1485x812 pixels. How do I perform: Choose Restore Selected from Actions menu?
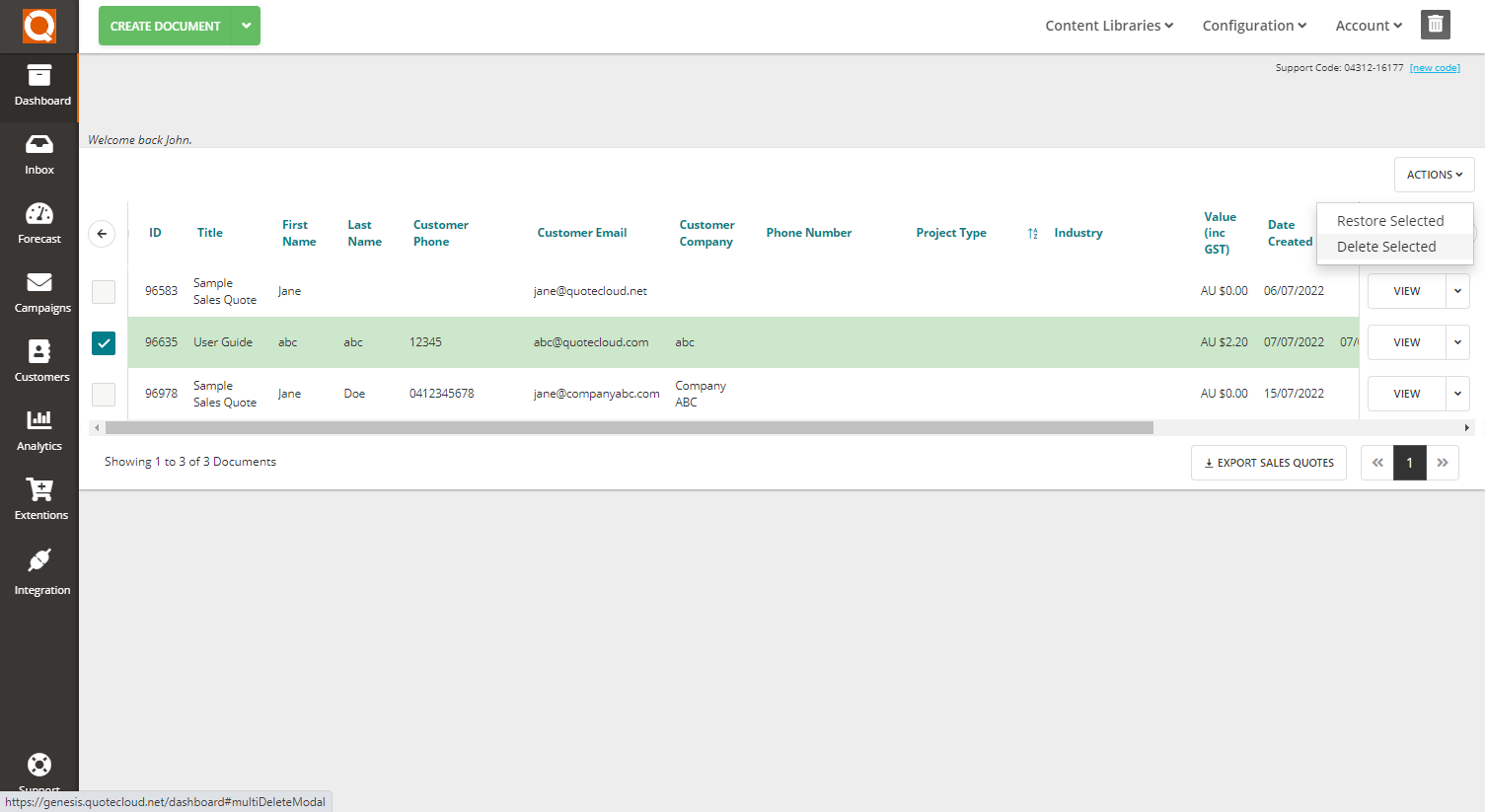coord(1388,220)
